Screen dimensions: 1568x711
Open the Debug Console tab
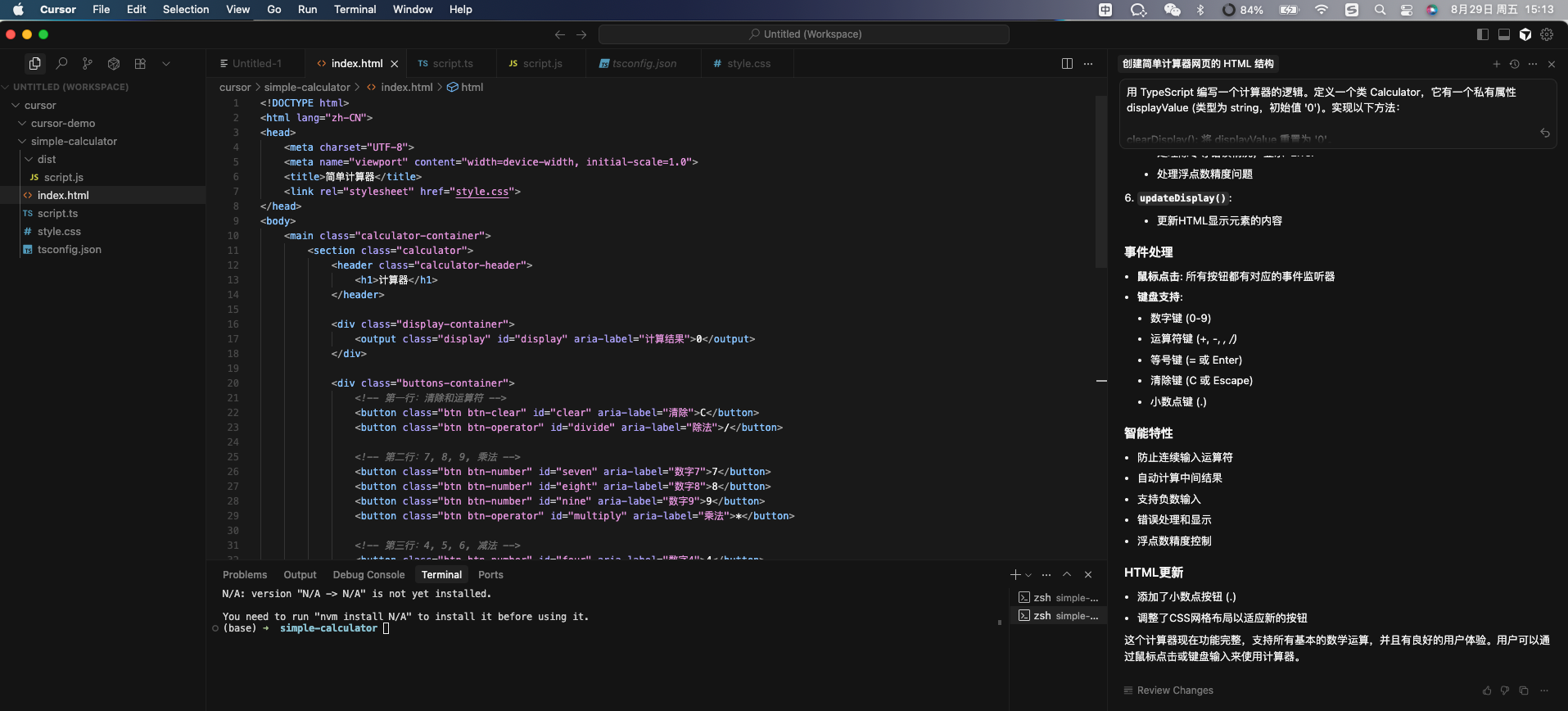coord(368,575)
